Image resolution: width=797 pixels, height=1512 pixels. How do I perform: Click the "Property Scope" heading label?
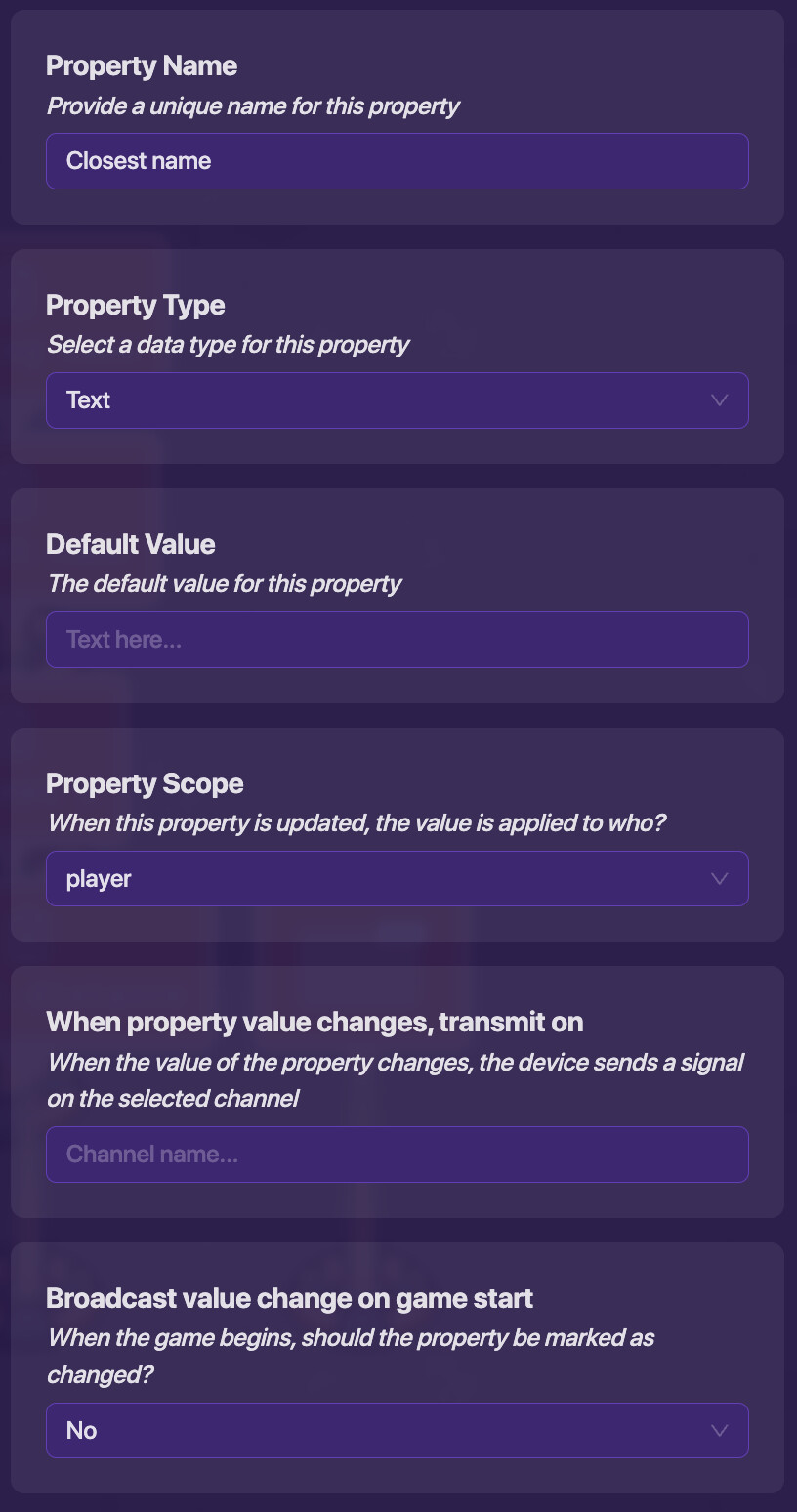tap(145, 784)
